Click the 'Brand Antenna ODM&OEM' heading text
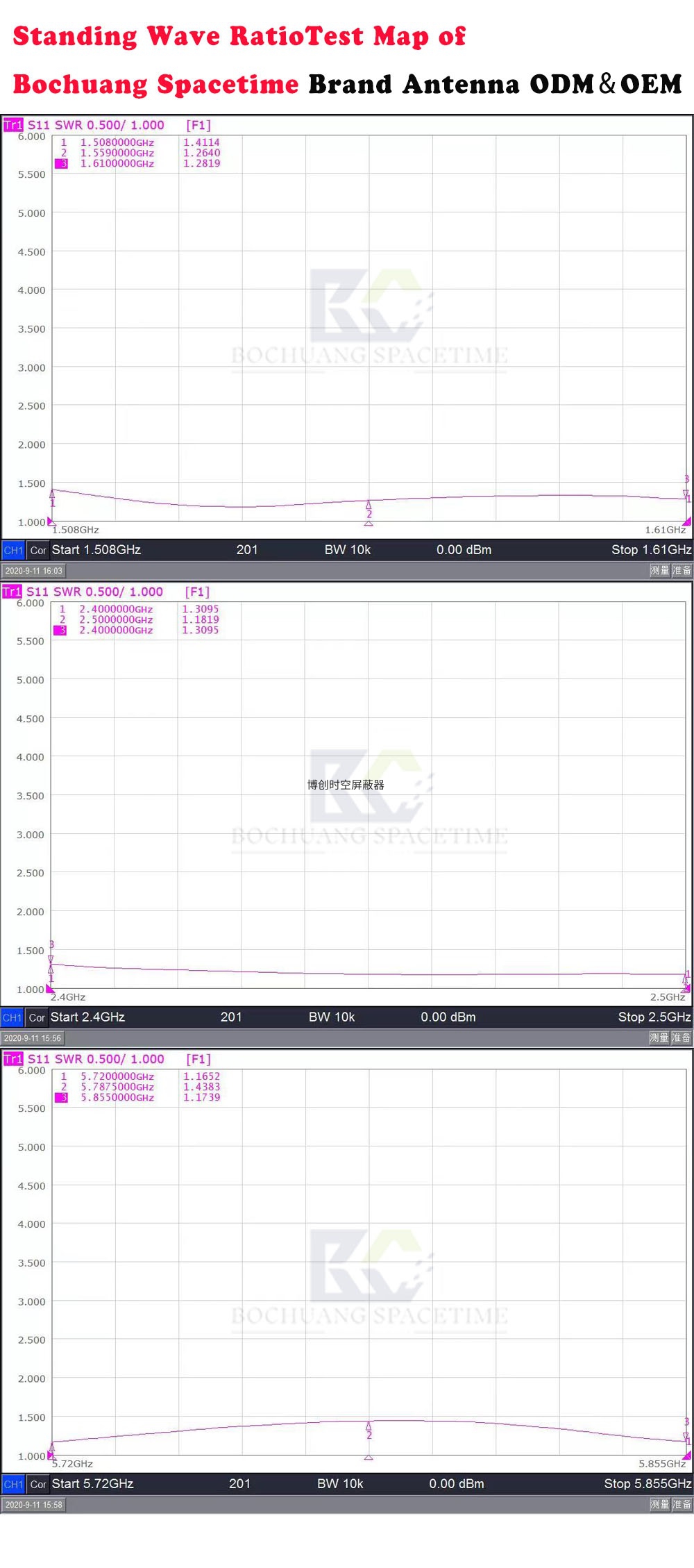Viewport: 694px width, 1568px height. [x=495, y=84]
